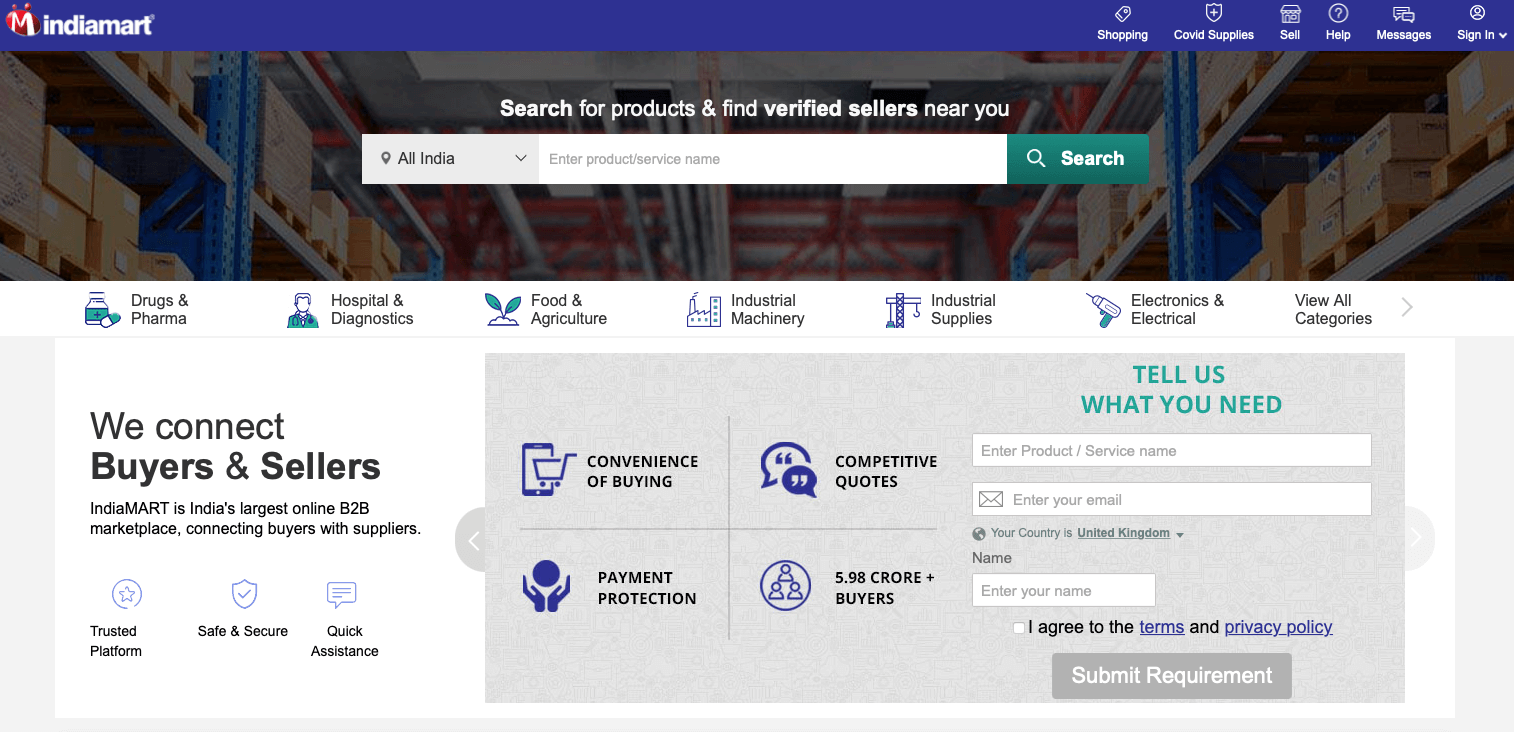1514x732 pixels.
Task: Click the View All Categories link
Action: pos(1333,310)
